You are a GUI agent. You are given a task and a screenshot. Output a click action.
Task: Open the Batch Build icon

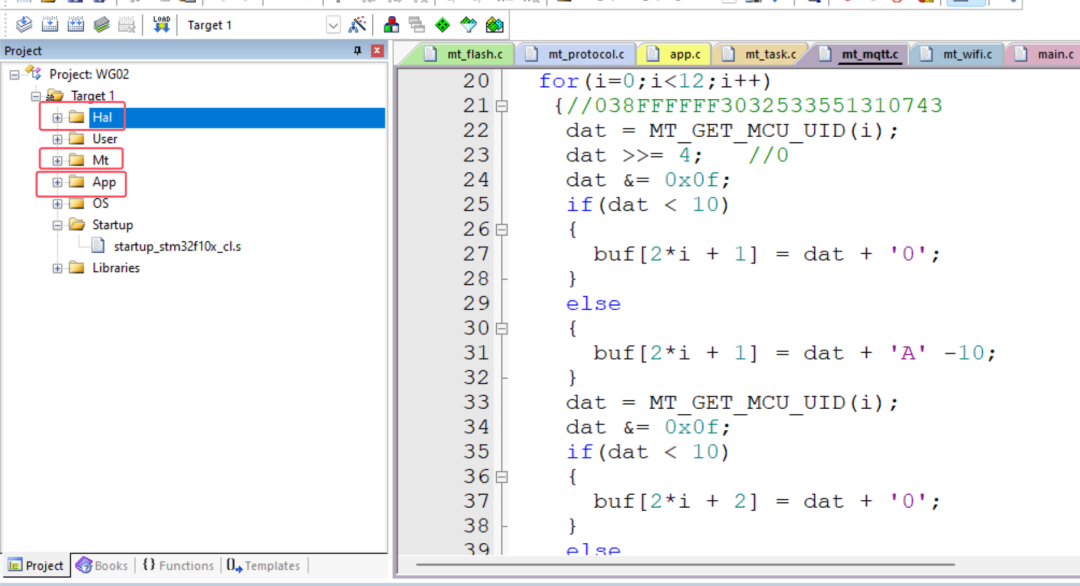(x=101, y=25)
